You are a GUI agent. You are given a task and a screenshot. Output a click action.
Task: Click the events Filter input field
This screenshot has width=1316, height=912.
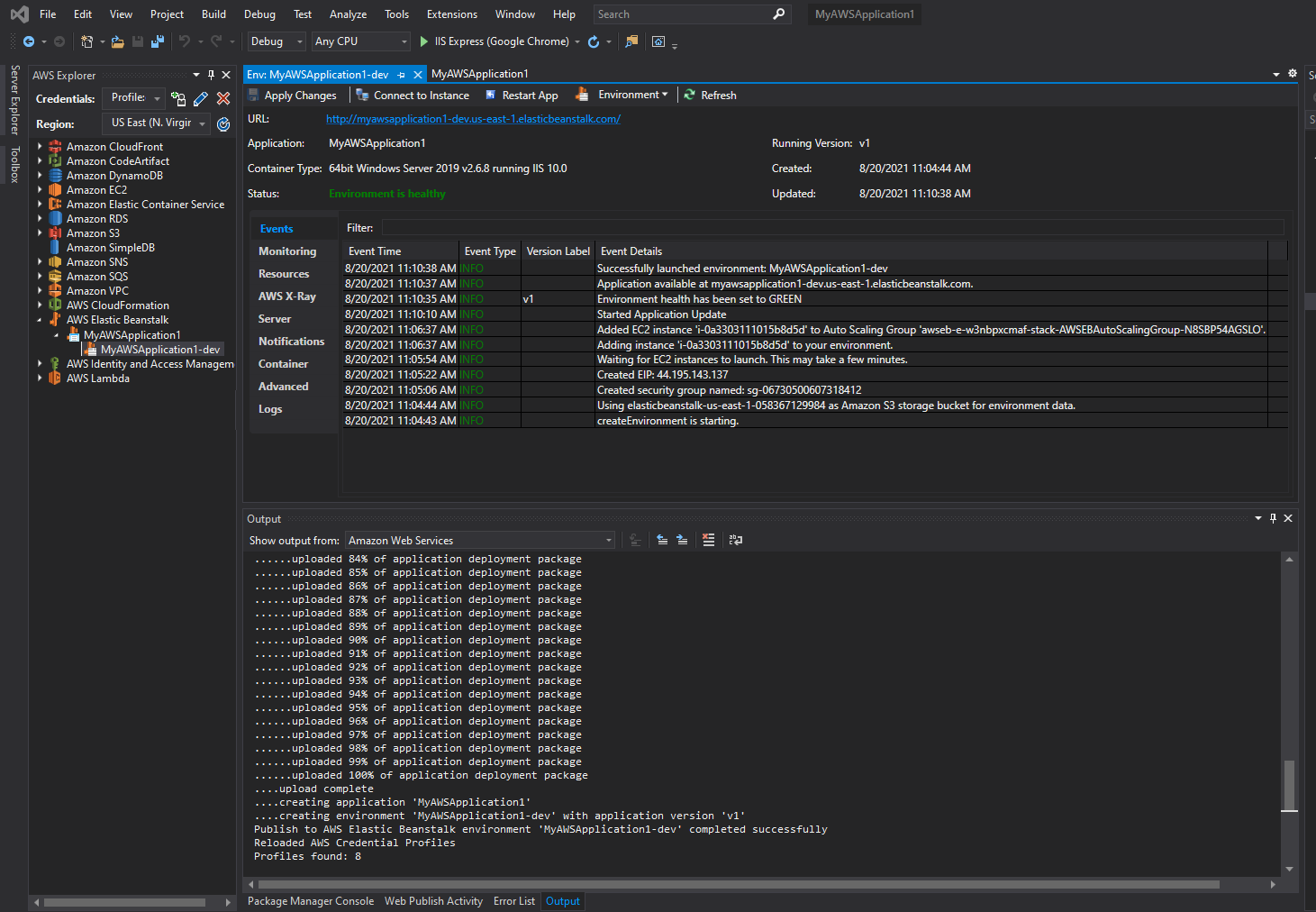coord(832,228)
